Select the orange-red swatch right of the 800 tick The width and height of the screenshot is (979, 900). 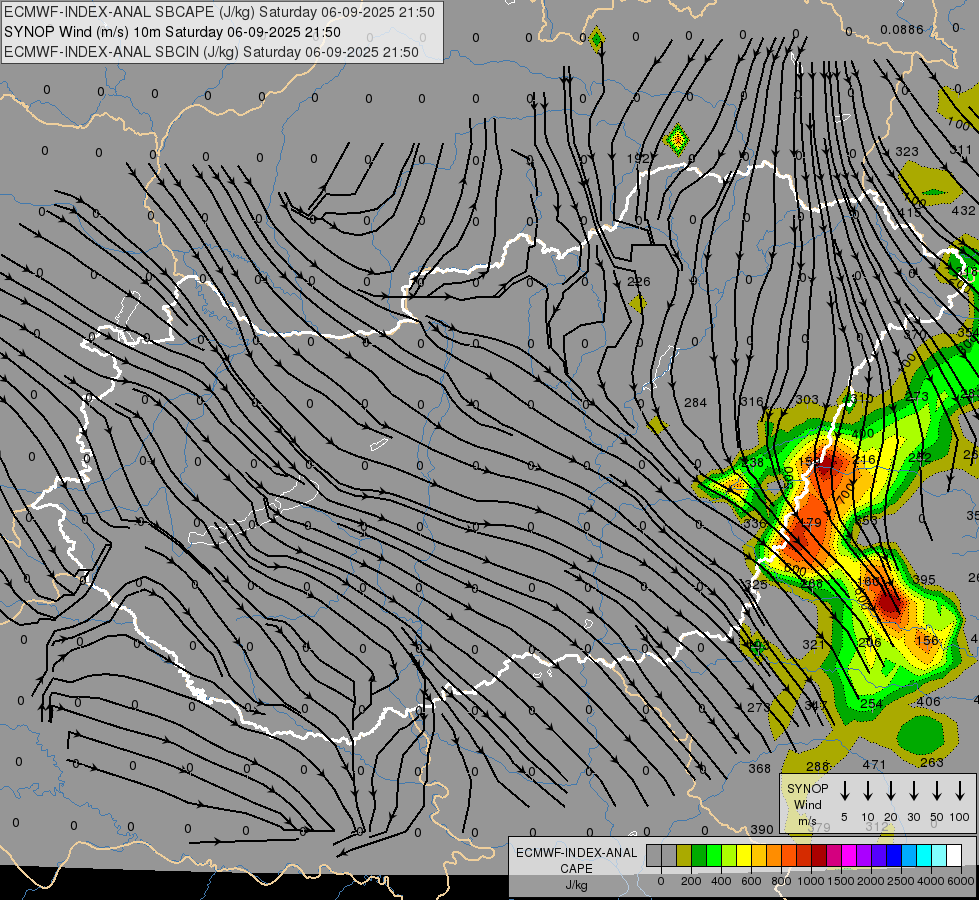(789, 856)
